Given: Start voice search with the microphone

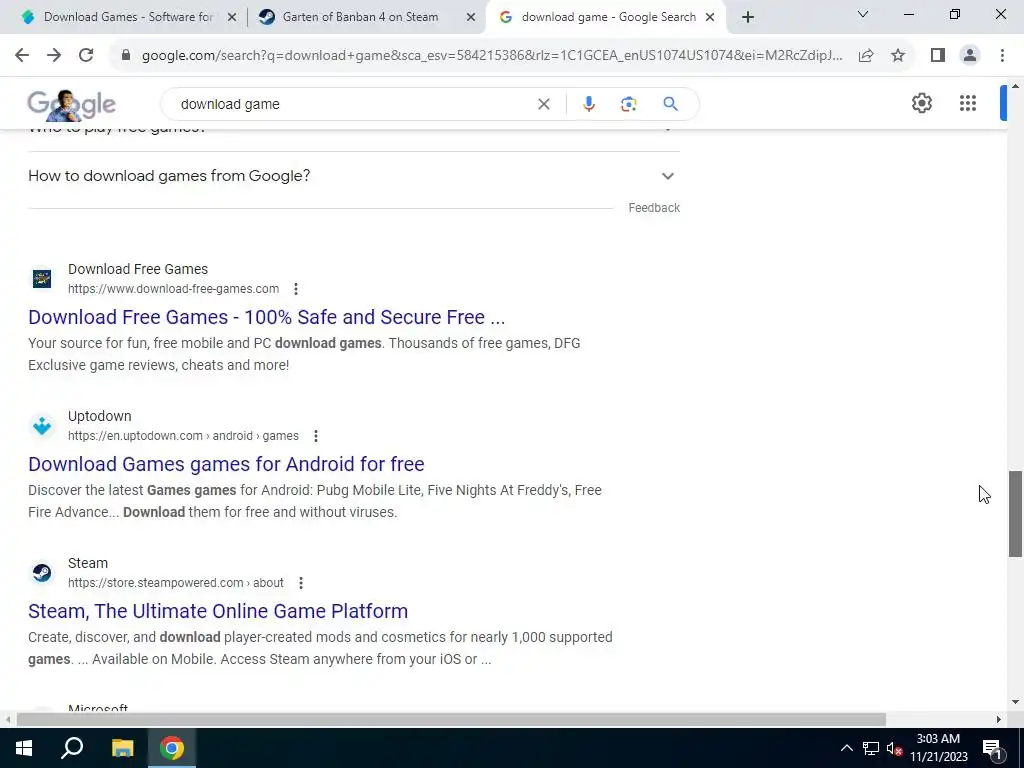Looking at the screenshot, I should click(x=588, y=104).
